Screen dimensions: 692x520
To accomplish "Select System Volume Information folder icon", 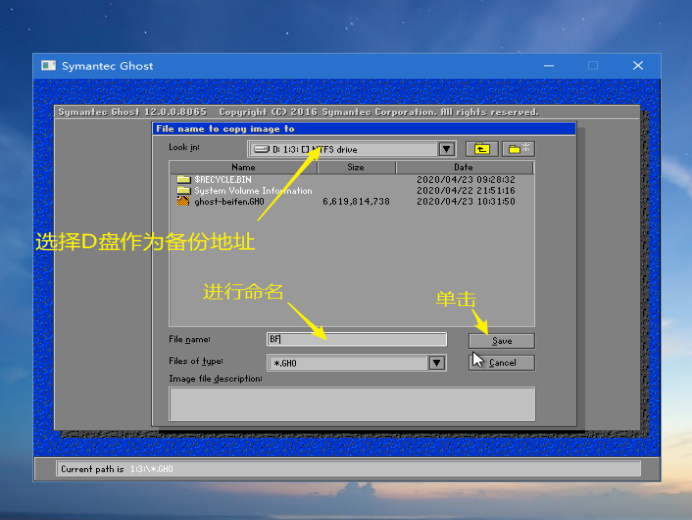I will point(183,190).
